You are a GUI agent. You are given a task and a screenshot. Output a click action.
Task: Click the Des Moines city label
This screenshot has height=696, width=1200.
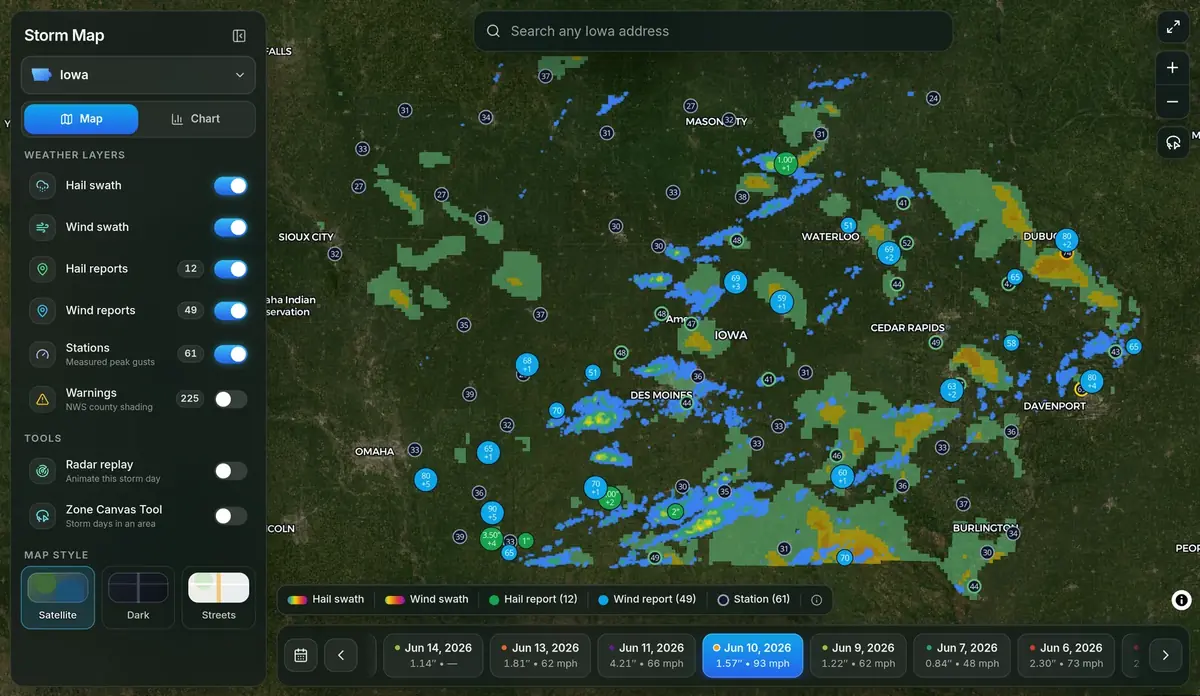click(x=661, y=395)
